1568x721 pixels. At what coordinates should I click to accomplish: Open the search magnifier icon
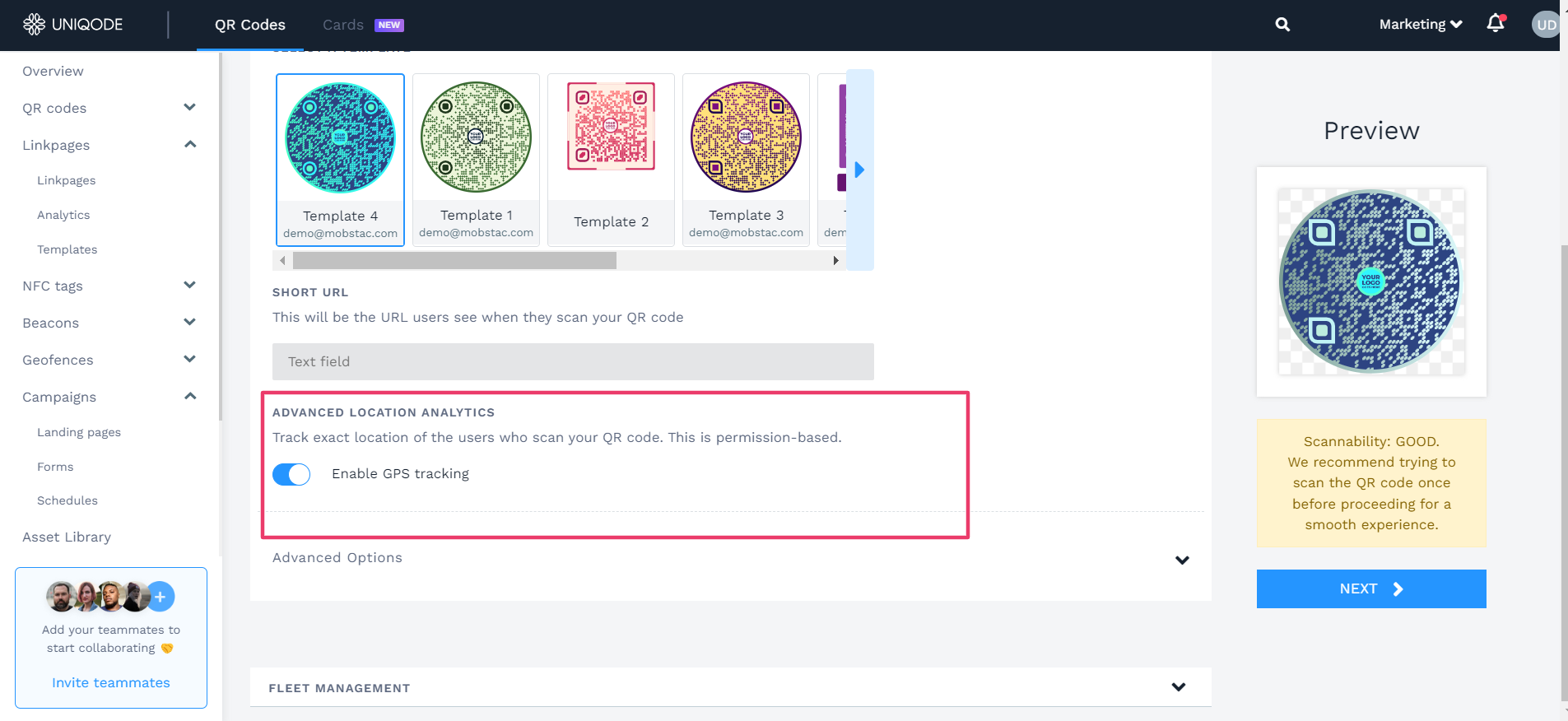point(1282,25)
